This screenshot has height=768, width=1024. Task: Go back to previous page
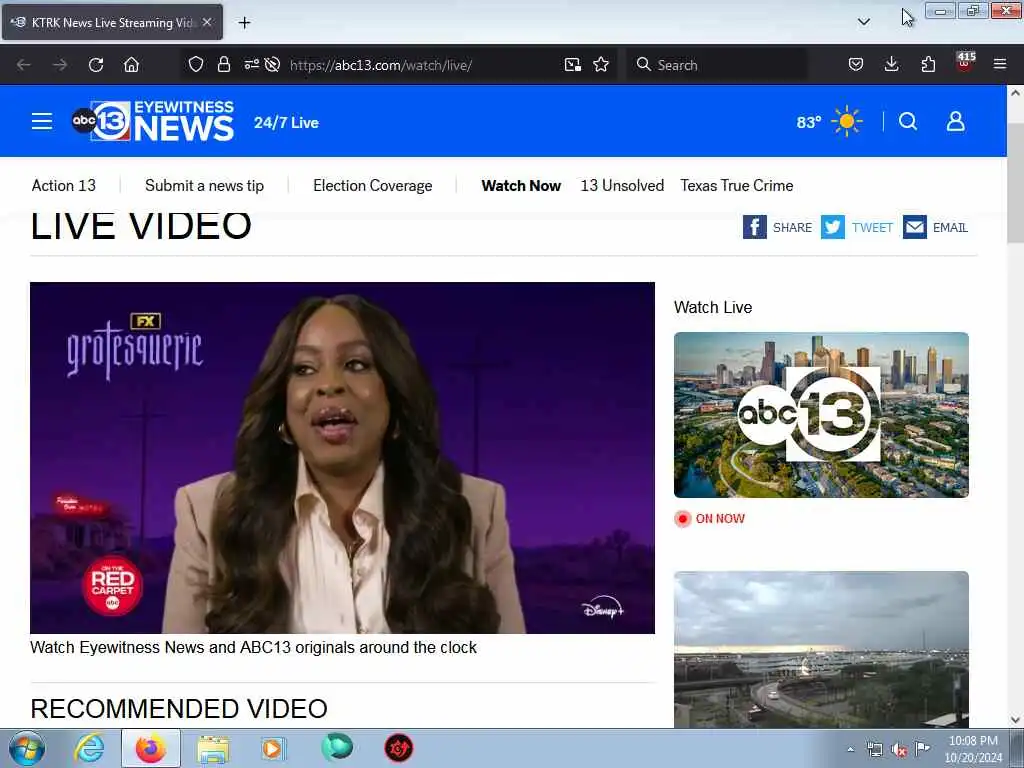24,65
